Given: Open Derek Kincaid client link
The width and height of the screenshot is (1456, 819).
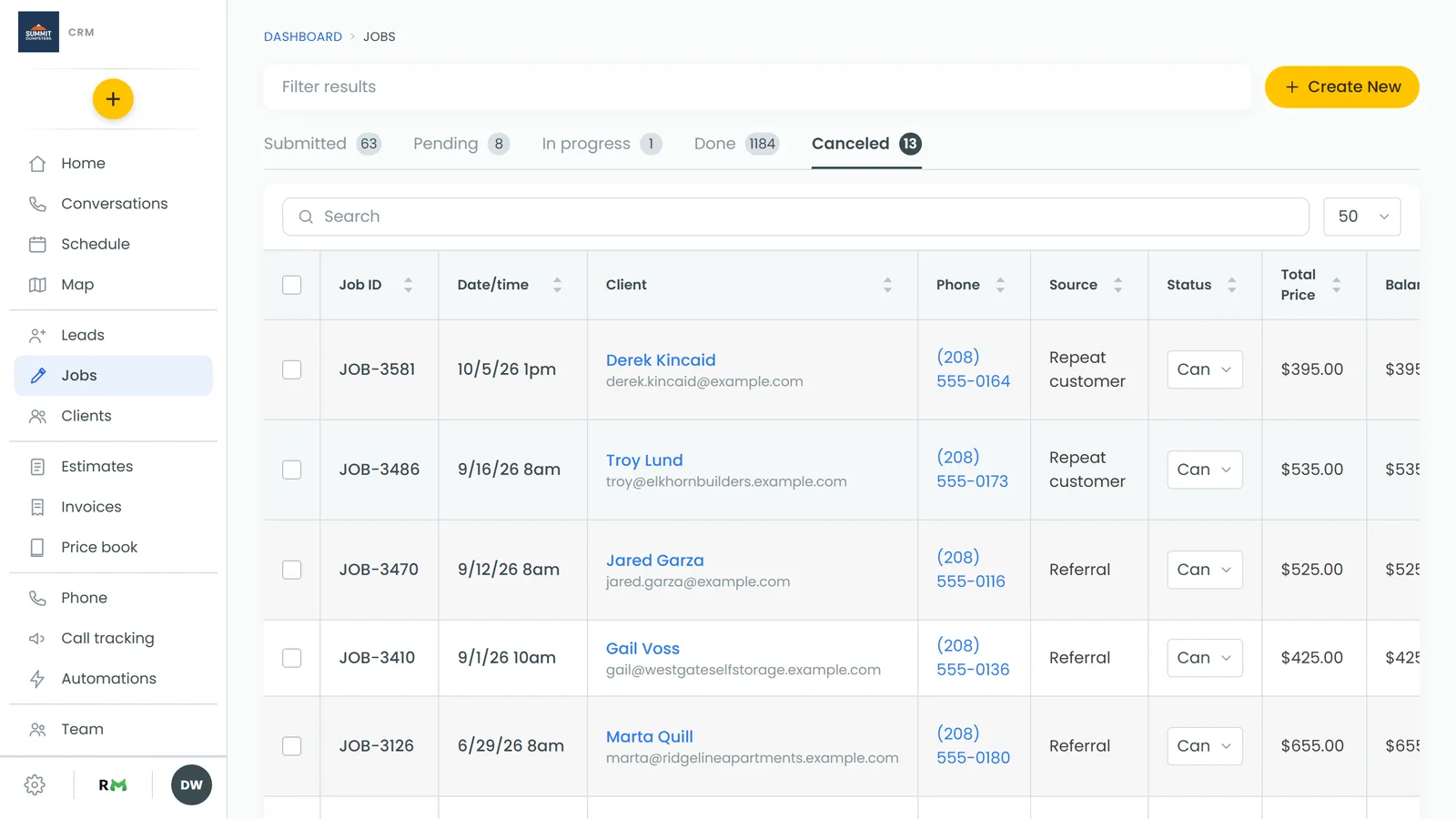Looking at the screenshot, I should 661,360.
